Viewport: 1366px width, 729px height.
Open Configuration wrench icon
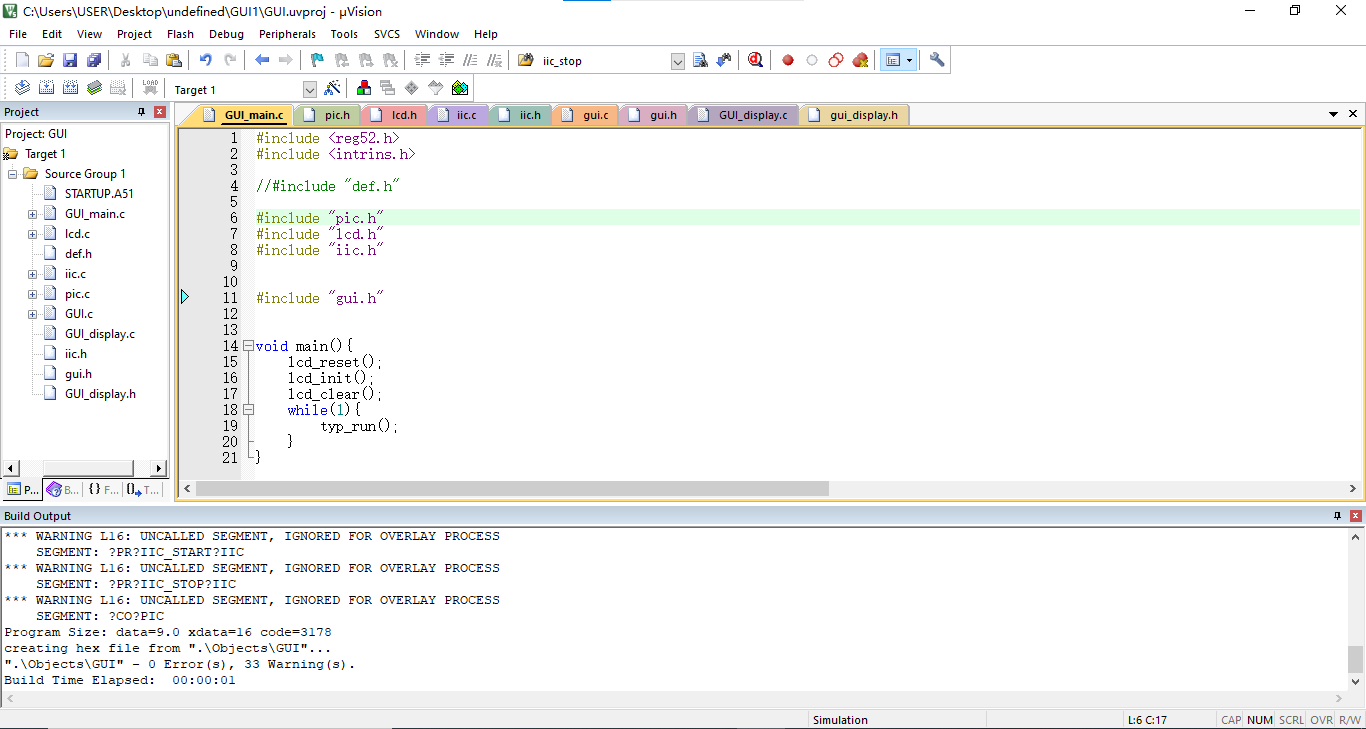(937, 60)
